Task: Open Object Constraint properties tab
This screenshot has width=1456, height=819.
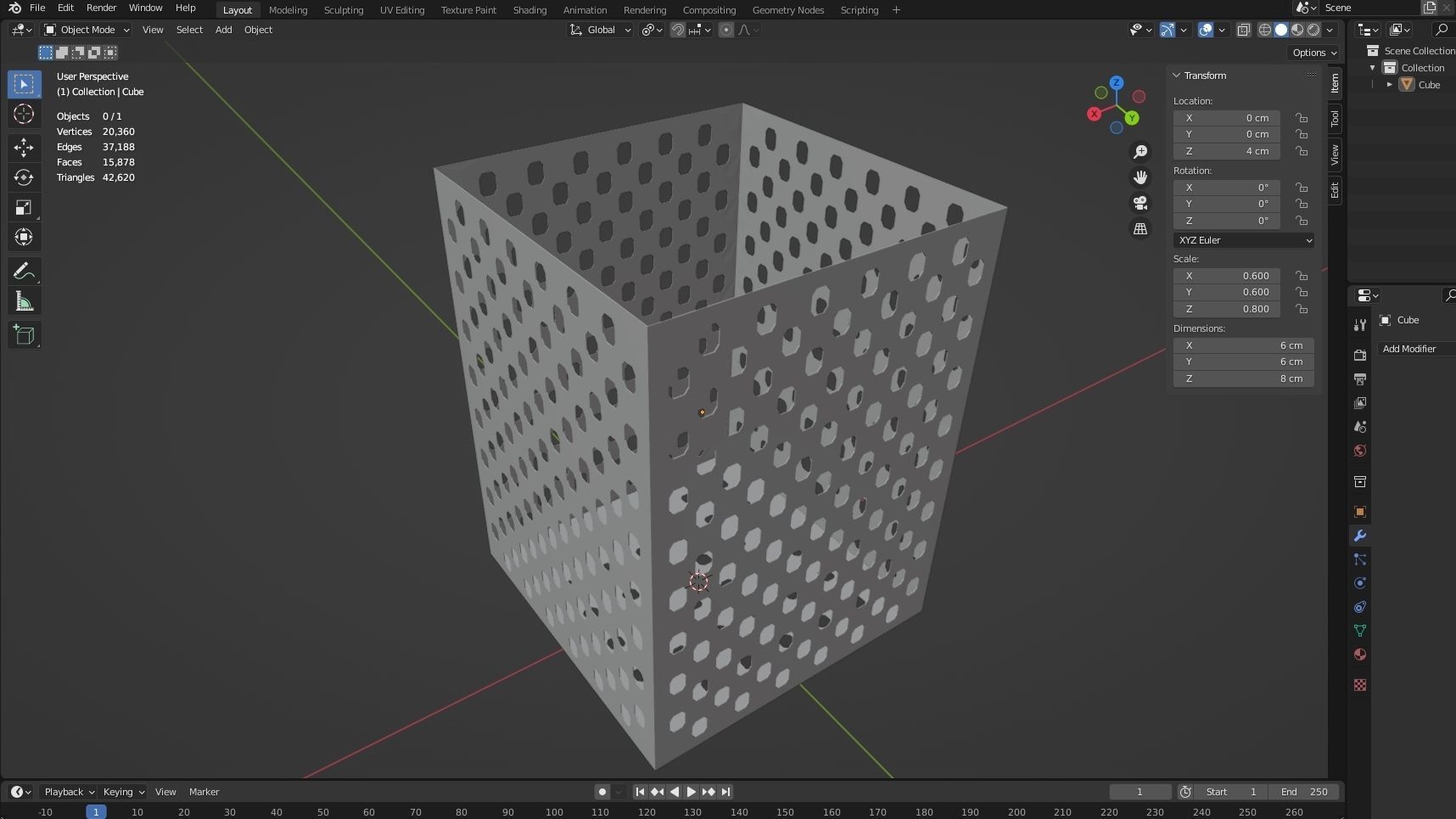Action: 1360,607
